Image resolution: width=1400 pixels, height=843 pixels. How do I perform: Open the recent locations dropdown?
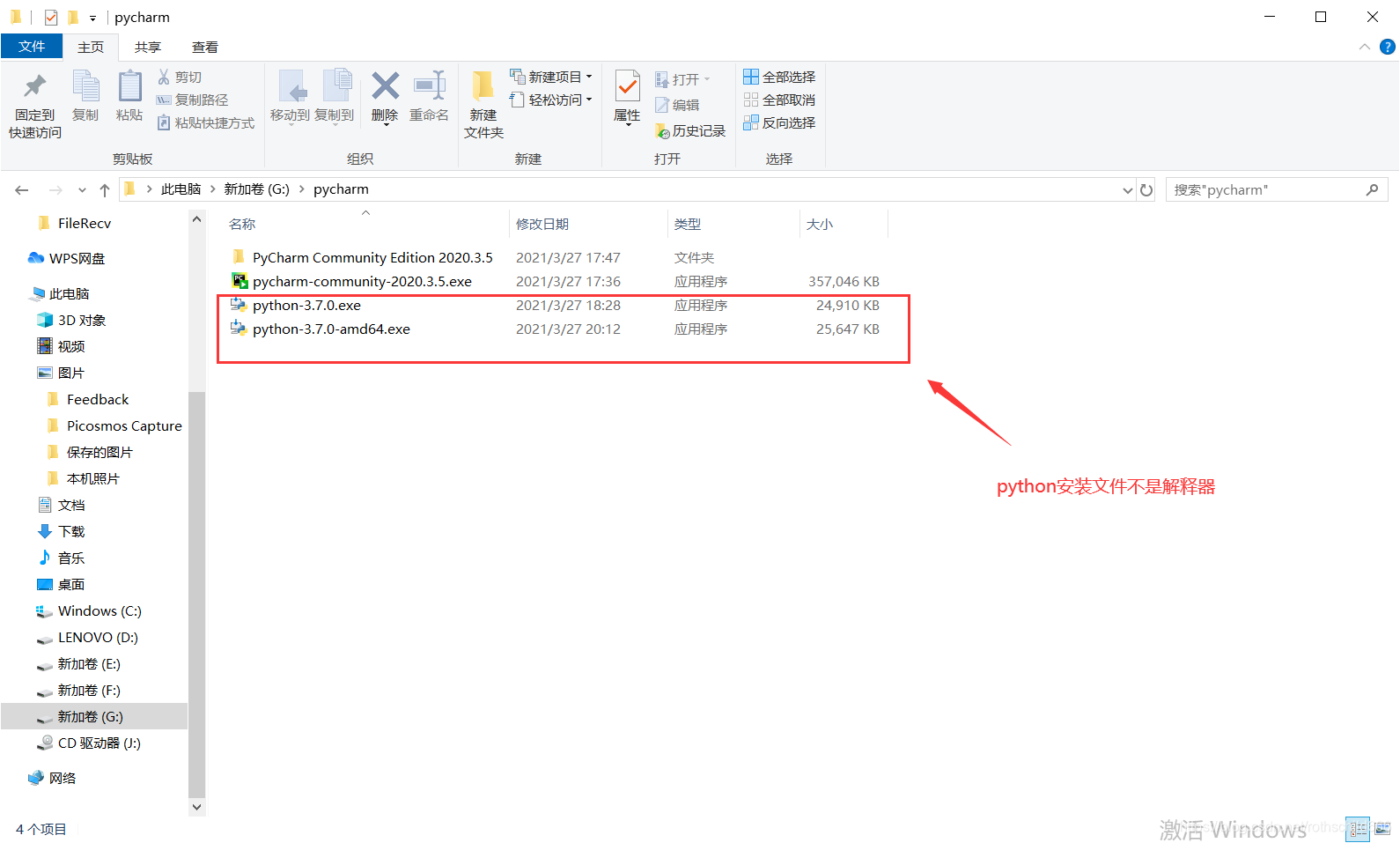[82, 190]
